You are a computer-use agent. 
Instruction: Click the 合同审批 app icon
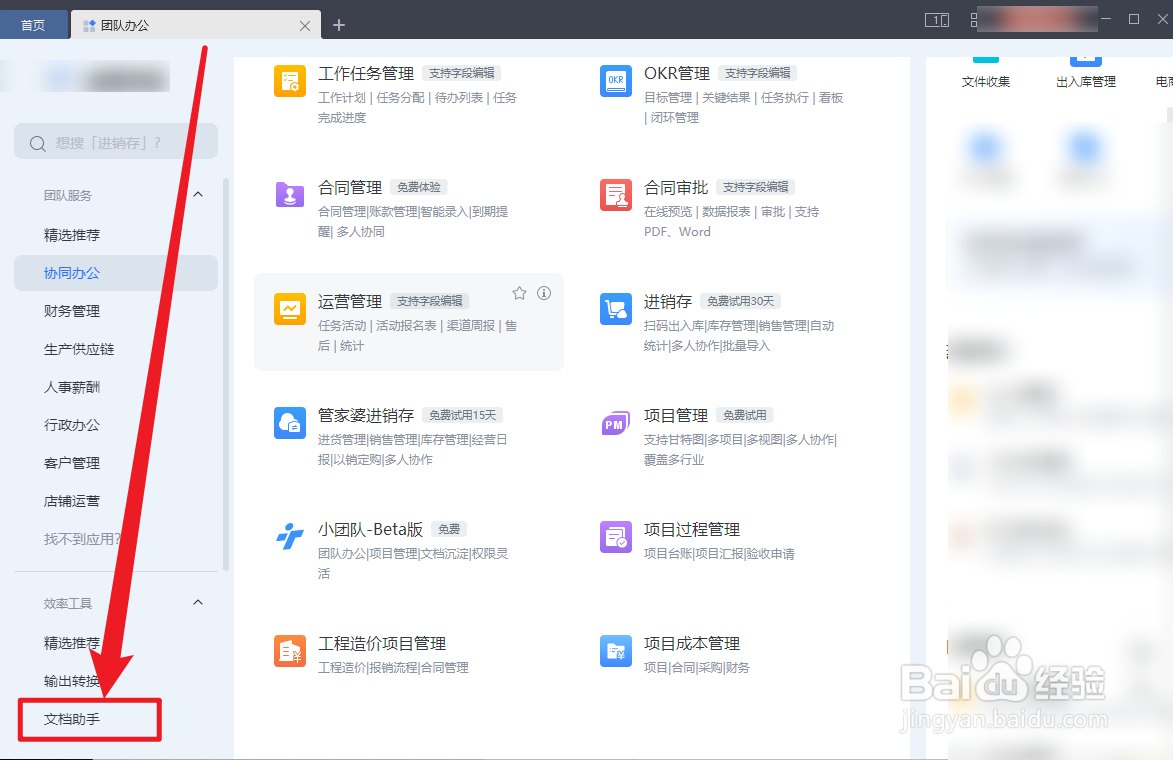615,196
